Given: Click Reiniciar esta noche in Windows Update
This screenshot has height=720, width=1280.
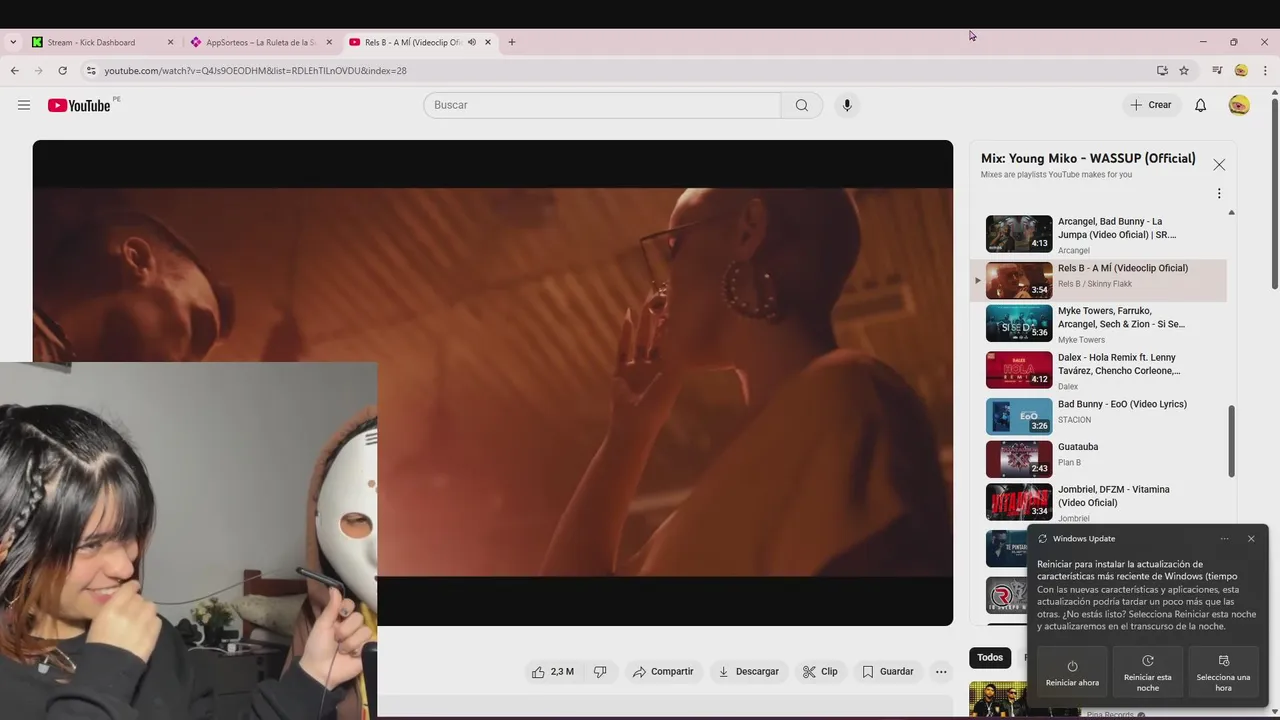Looking at the screenshot, I should [x=1148, y=674].
